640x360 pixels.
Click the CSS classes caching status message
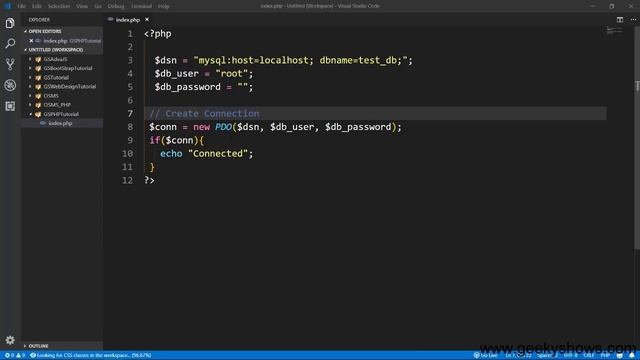pos(91,356)
